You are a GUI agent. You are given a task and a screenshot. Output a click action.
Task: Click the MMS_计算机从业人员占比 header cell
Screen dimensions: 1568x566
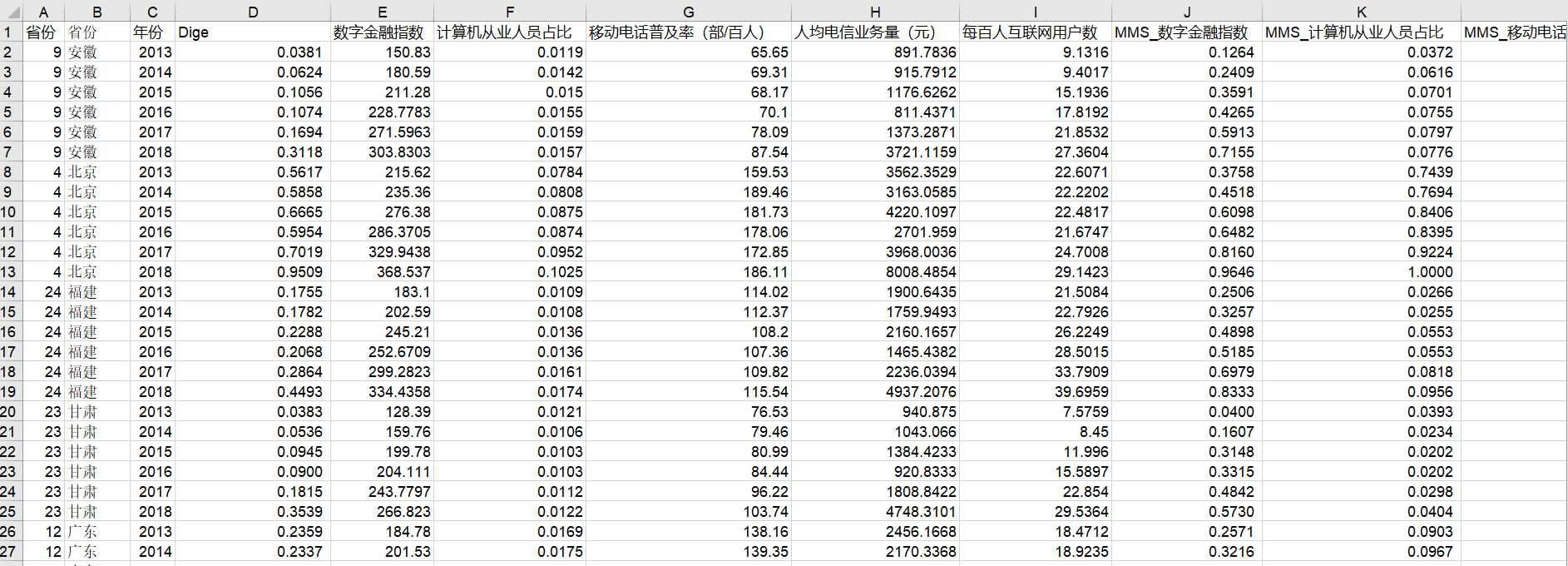point(1362,32)
